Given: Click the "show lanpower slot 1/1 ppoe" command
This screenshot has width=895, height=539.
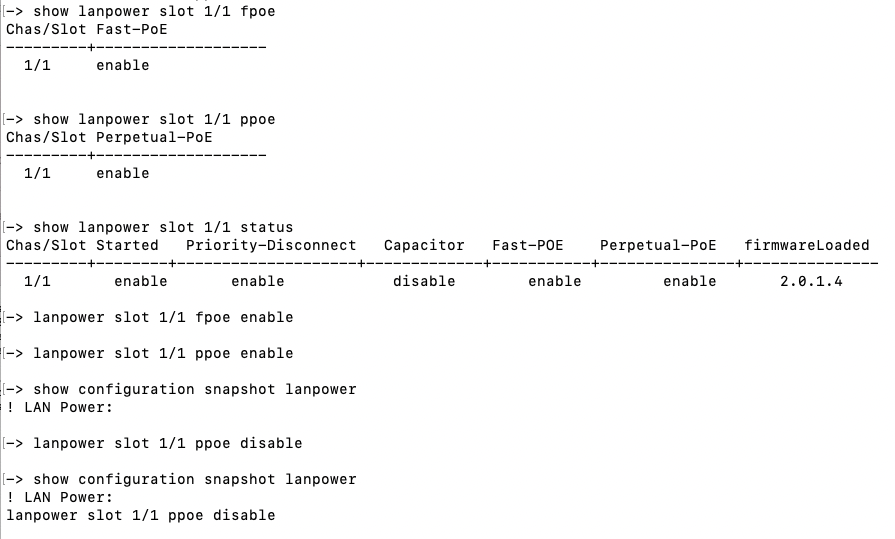Looking at the screenshot, I should click(x=154, y=119).
